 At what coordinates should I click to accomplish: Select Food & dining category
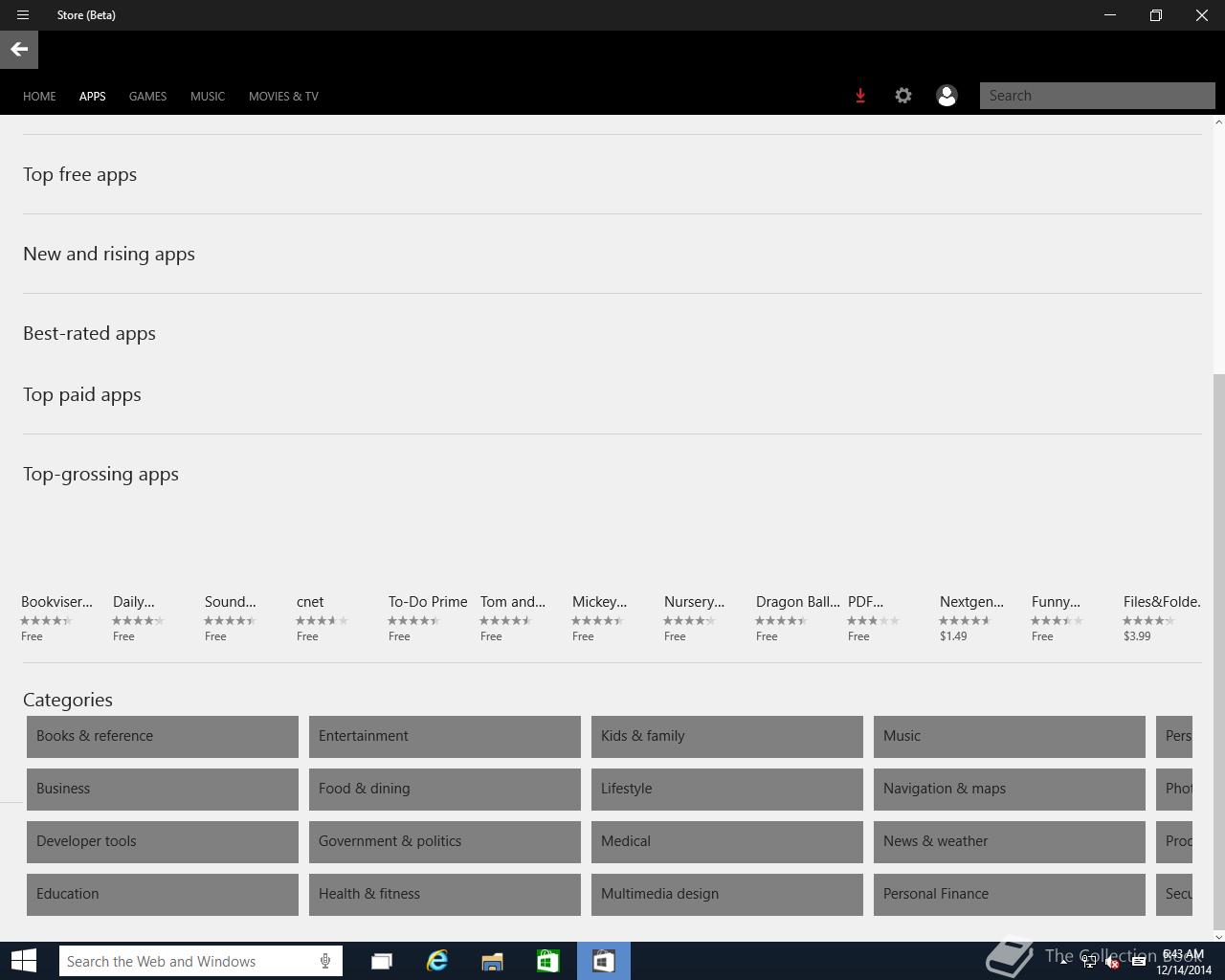pos(445,789)
